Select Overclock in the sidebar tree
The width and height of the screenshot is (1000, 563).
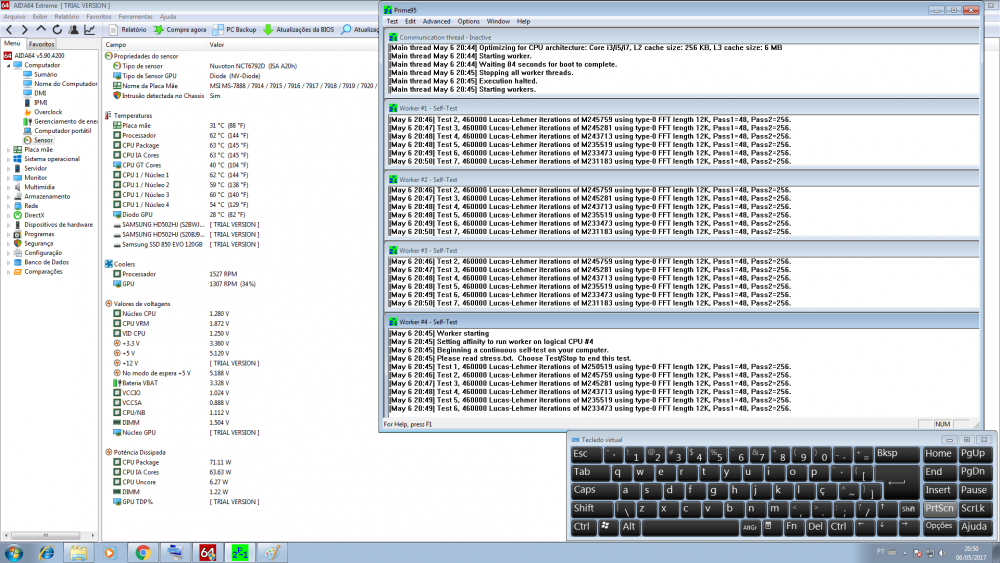[47, 112]
